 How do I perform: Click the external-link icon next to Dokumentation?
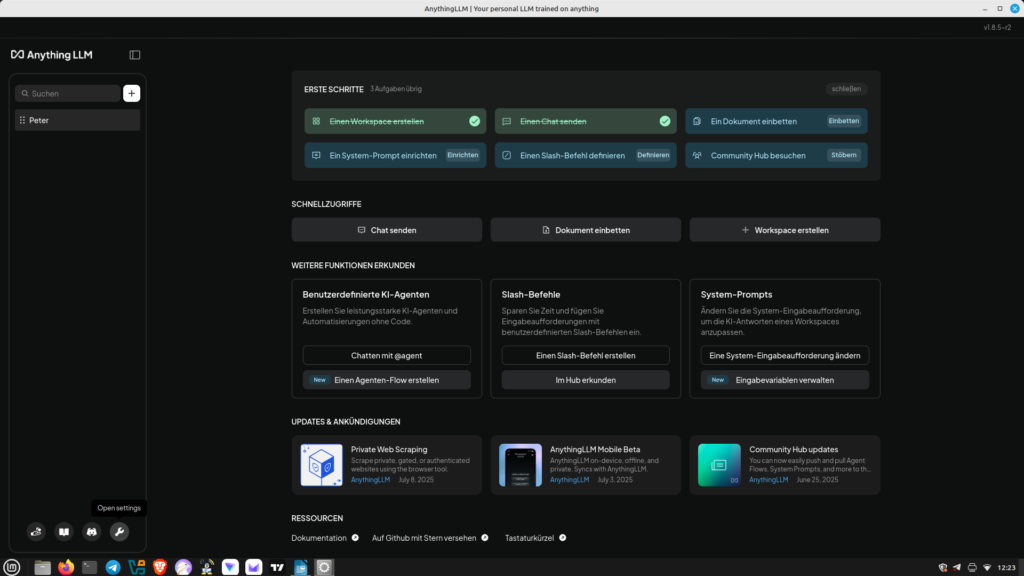point(355,538)
